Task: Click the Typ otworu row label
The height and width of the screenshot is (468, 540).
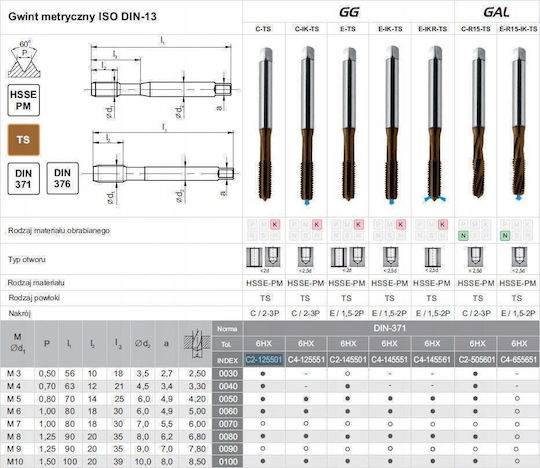Action: [x=27, y=259]
